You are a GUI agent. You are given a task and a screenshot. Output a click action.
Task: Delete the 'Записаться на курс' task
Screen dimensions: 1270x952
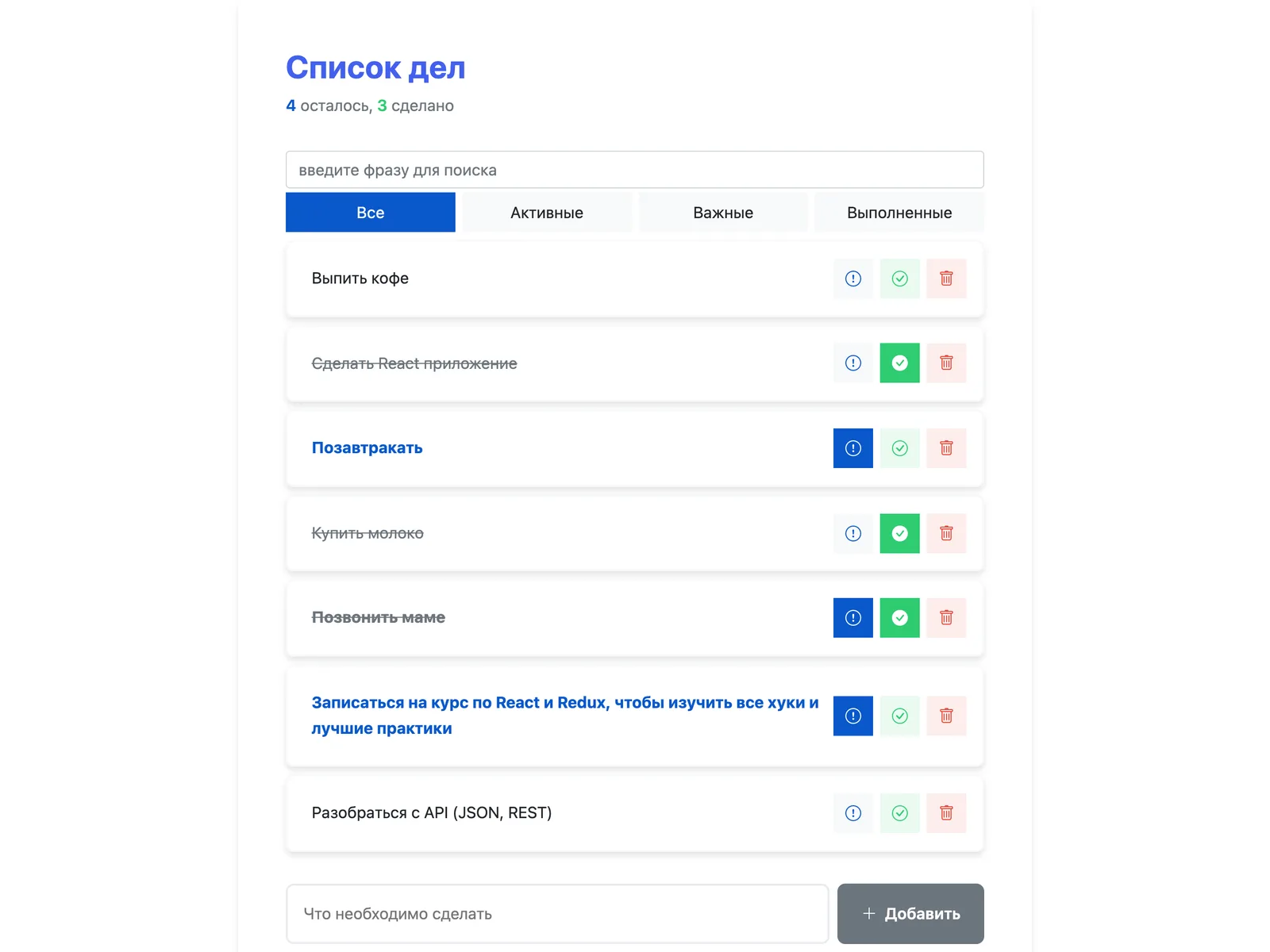(x=946, y=716)
